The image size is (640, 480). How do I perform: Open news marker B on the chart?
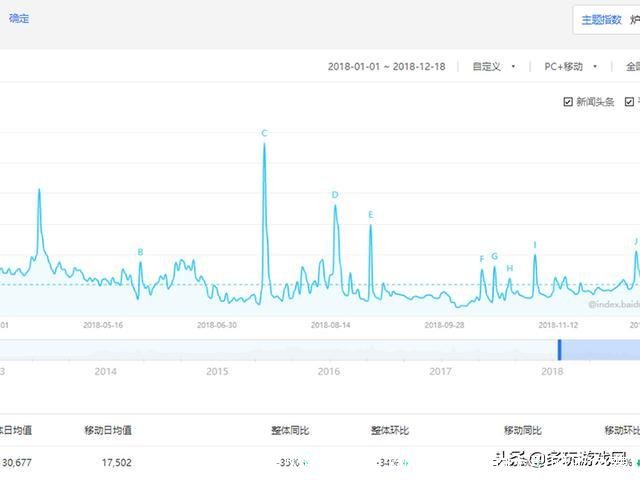[140, 252]
